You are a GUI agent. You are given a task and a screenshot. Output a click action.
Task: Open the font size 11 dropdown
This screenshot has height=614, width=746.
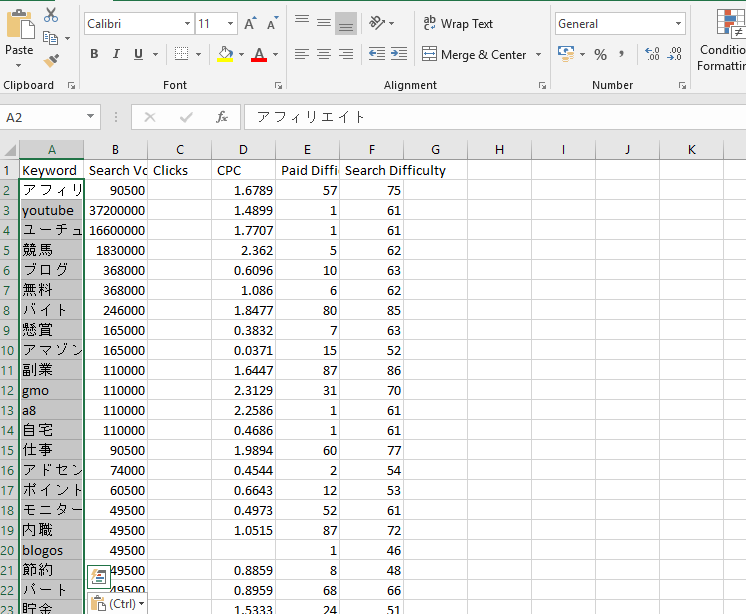tap(230, 24)
